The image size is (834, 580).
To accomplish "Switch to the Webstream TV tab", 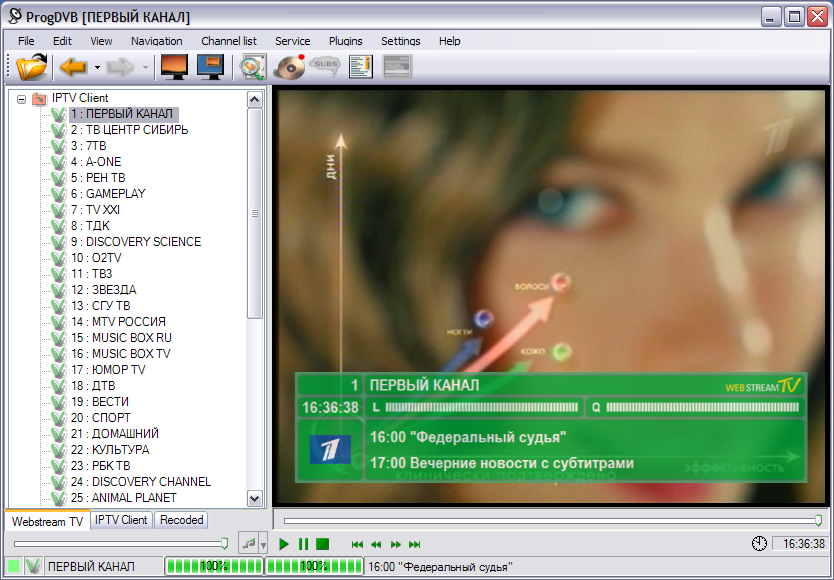I will [47, 521].
